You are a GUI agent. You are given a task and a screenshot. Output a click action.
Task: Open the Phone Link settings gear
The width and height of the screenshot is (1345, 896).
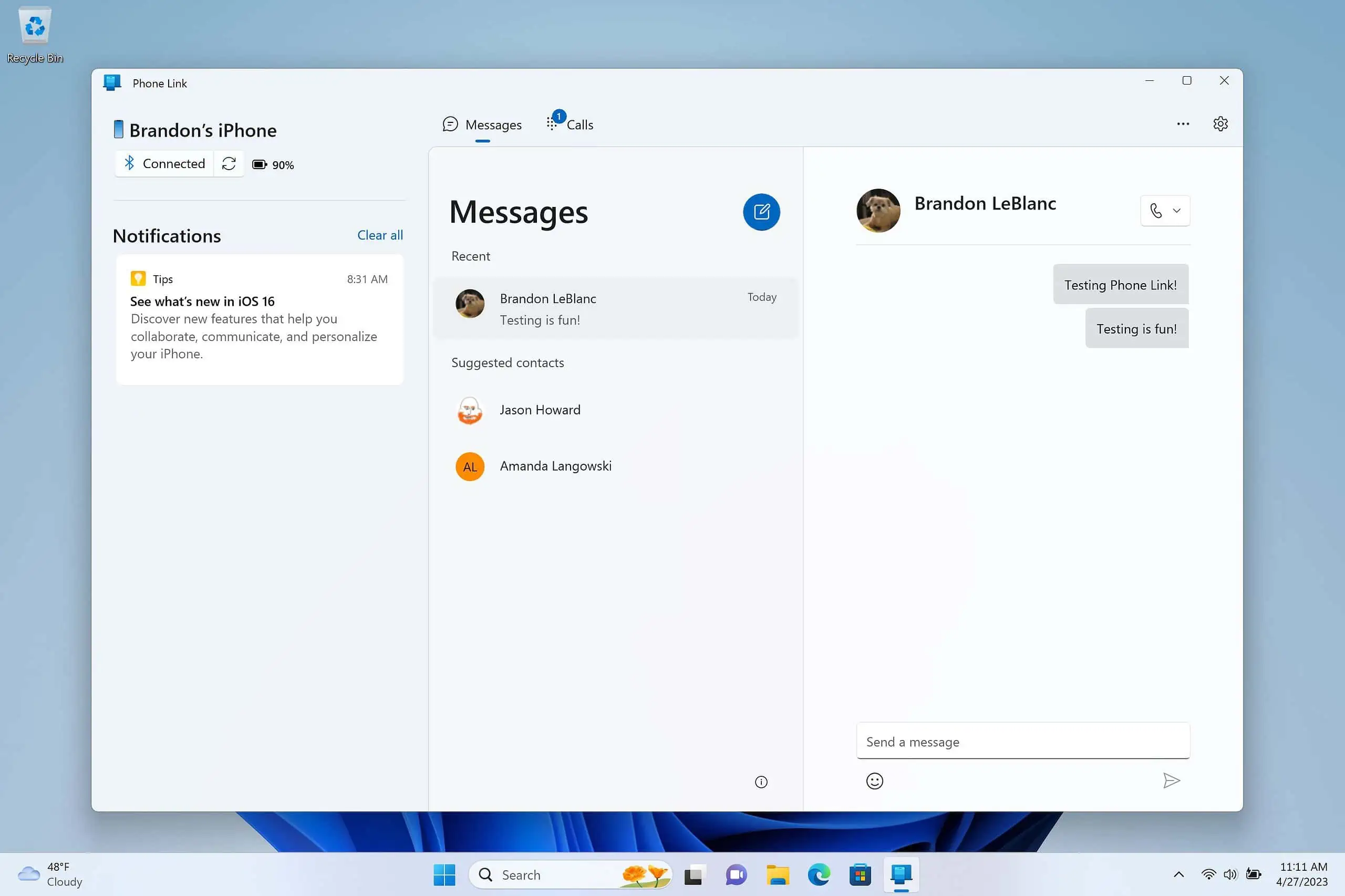click(x=1220, y=123)
